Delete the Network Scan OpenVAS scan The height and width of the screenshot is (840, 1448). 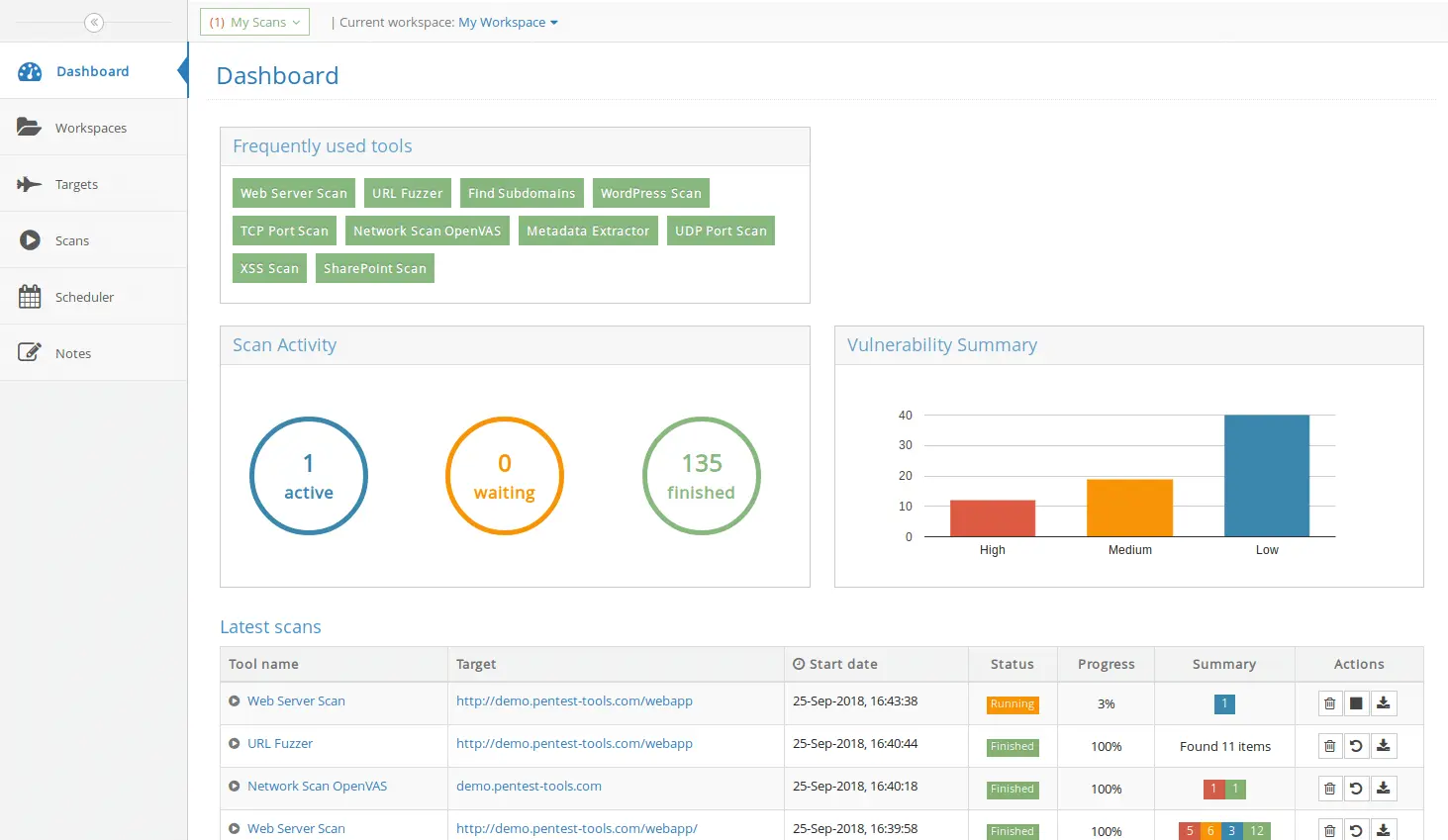[1329, 788]
